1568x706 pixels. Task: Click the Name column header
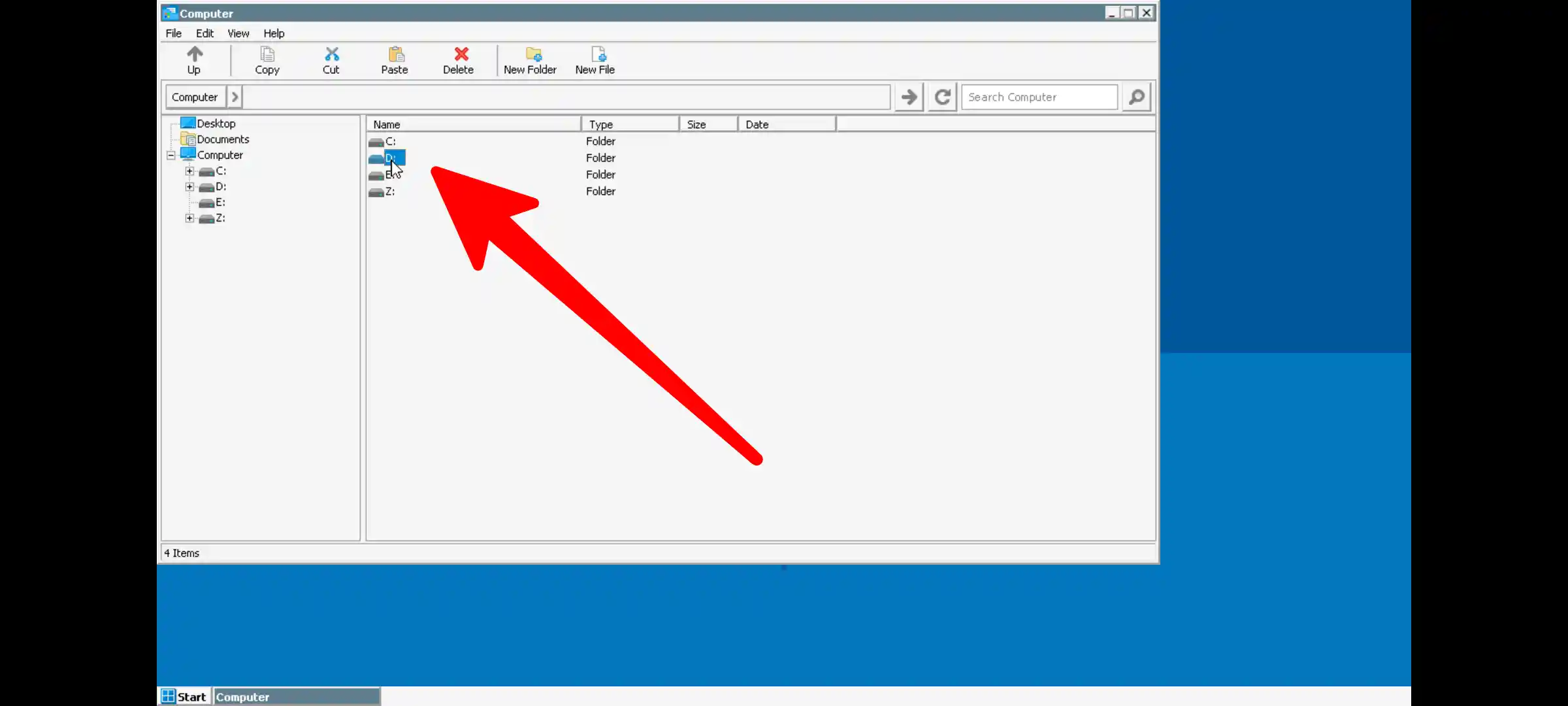pos(387,124)
